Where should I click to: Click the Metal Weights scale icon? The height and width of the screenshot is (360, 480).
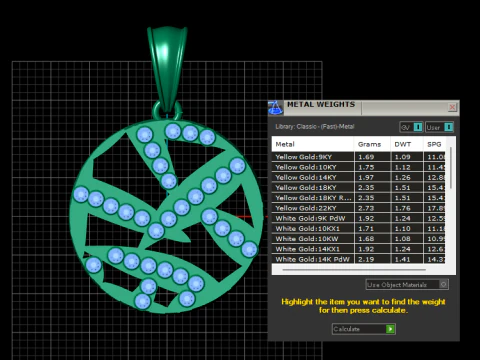pyautogui.click(x=276, y=108)
